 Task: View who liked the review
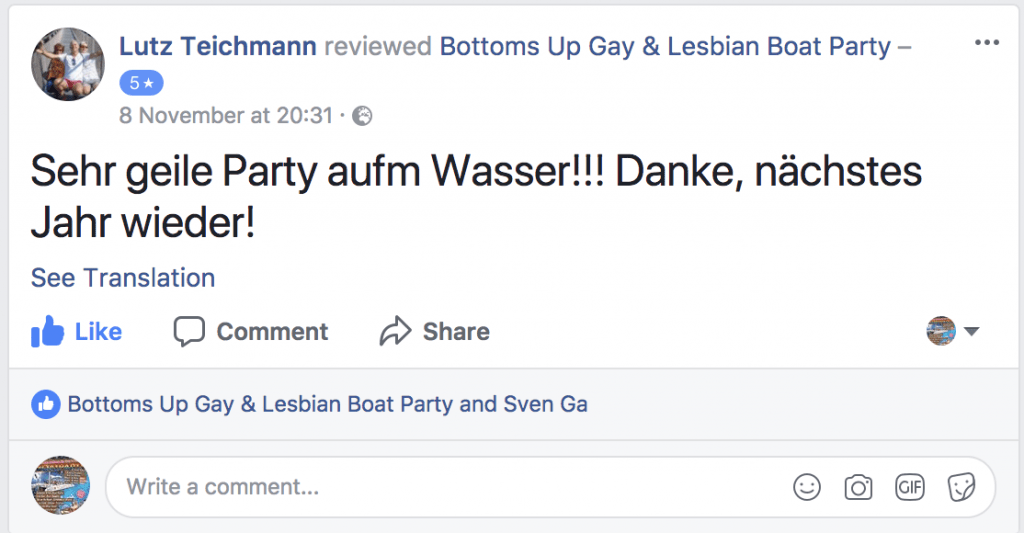[327, 405]
